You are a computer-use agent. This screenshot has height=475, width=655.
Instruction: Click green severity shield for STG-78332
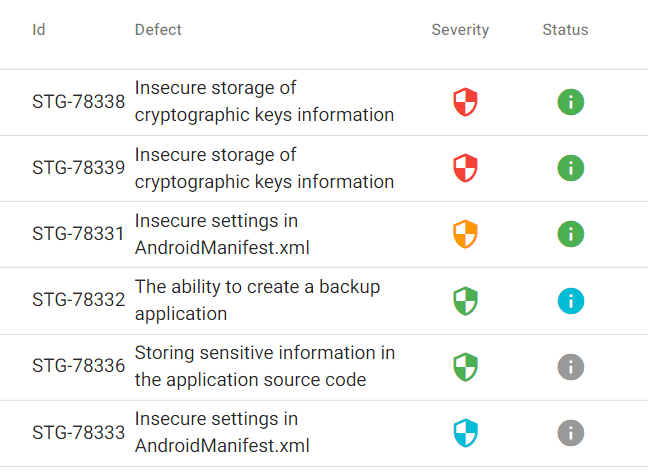point(465,301)
